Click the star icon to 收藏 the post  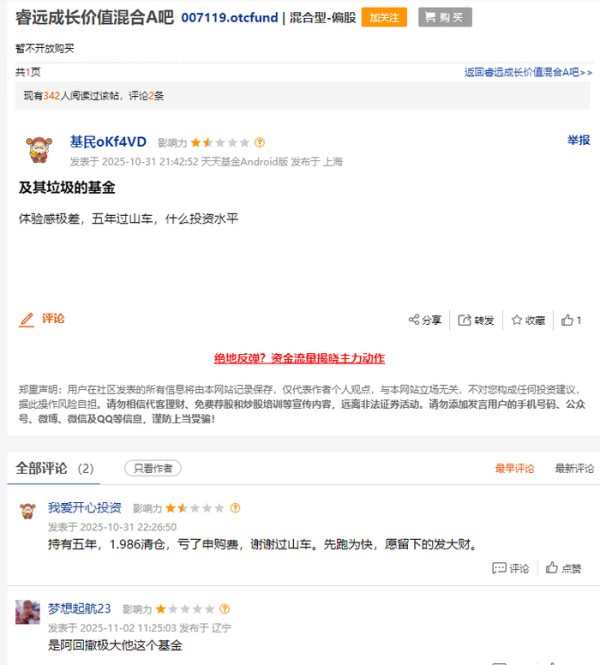point(528,320)
